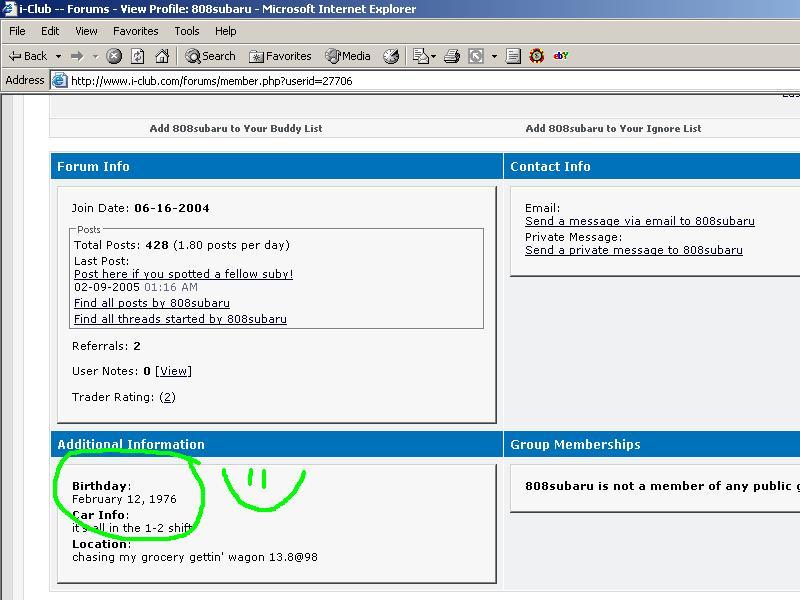Click the eBay toolbar icon

[x=561, y=56]
